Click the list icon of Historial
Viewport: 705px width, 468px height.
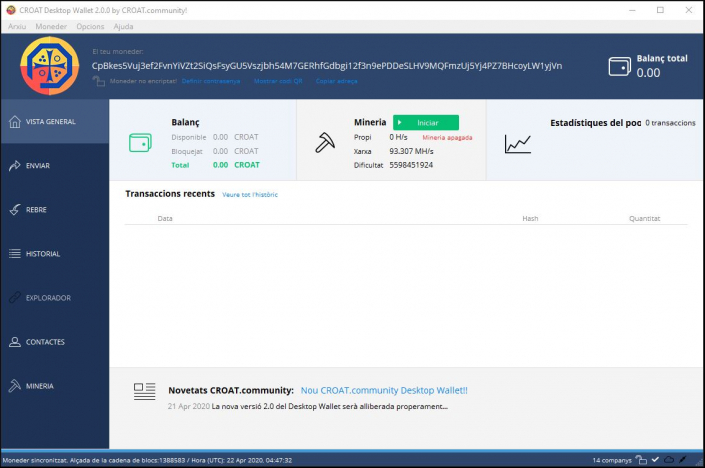pyautogui.click(x=15, y=254)
